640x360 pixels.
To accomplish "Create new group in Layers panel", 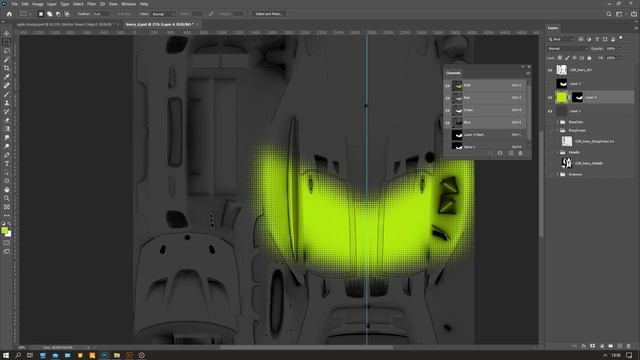I will pos(611,346).
